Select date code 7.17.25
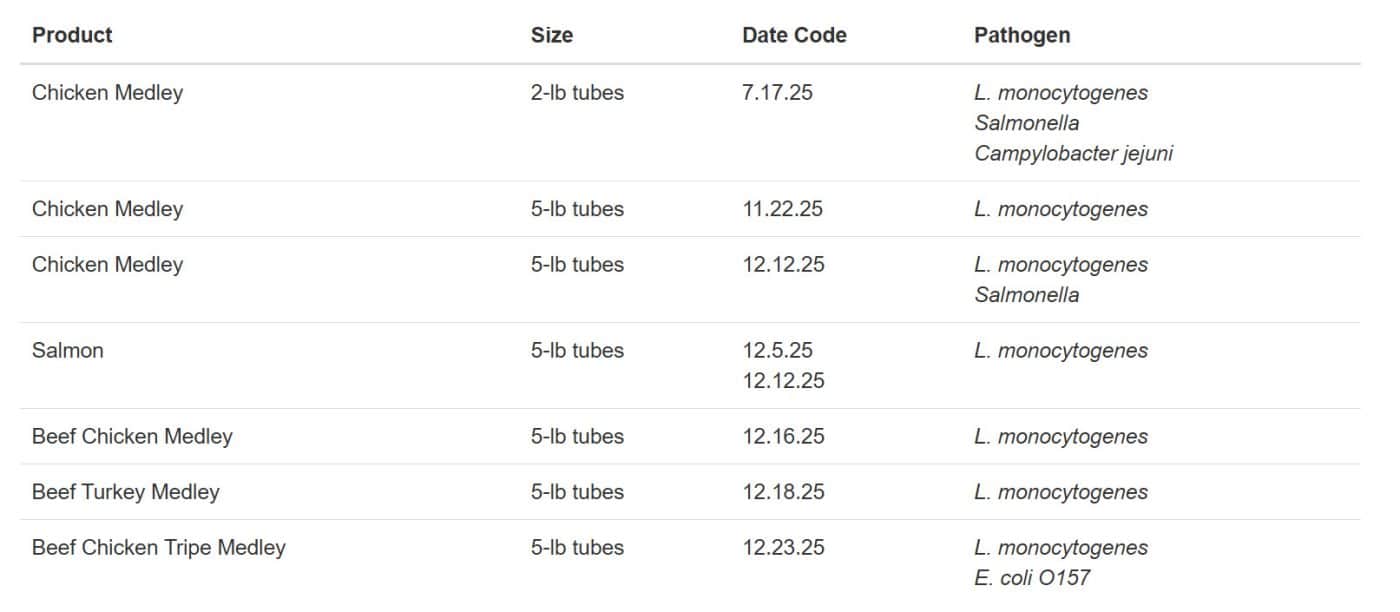The width and height of the screenshot is (1400, 612). tap(777, 93)
